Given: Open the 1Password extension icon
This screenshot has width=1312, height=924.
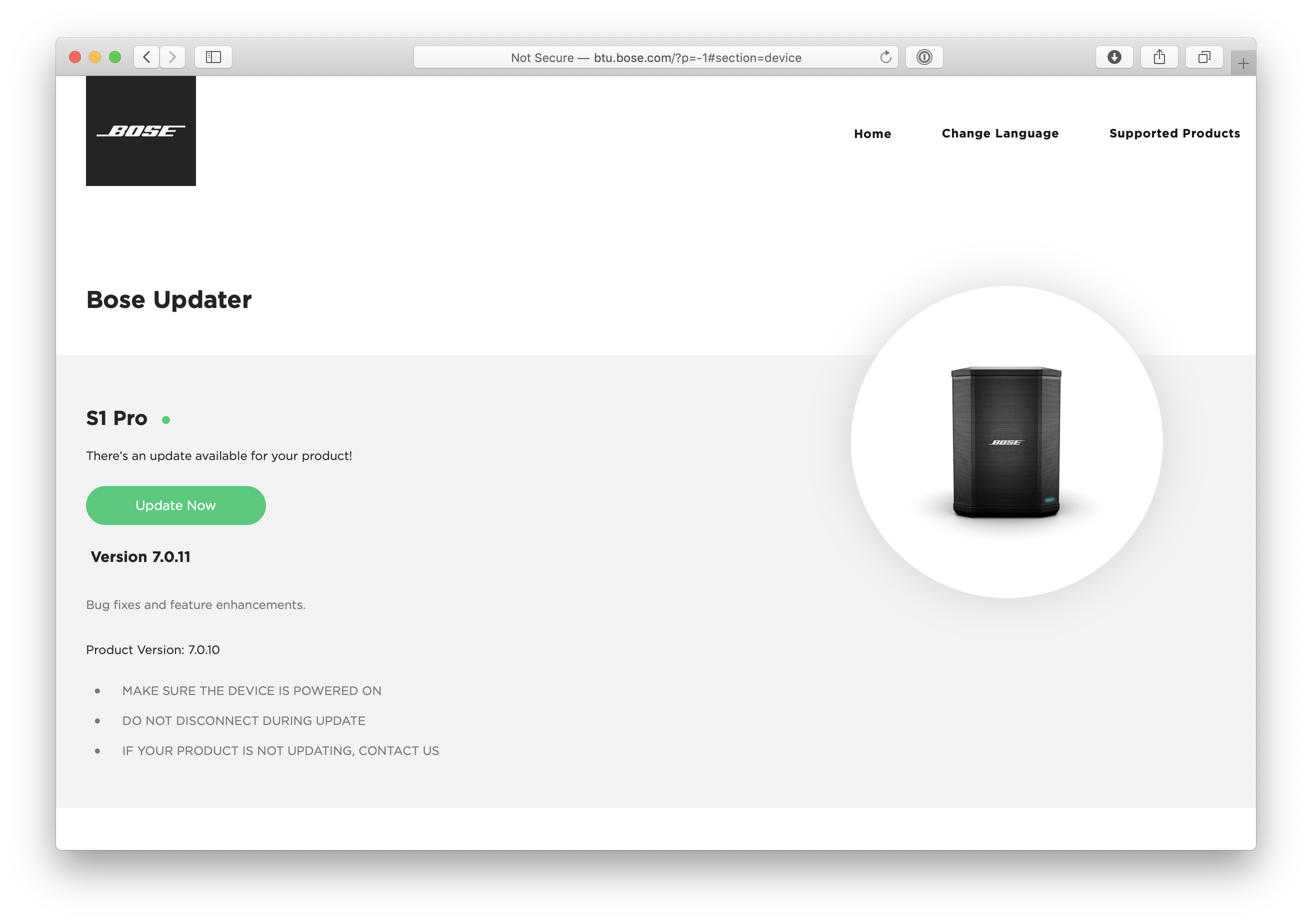Looking at the screenshot, I should pos(924,57).
